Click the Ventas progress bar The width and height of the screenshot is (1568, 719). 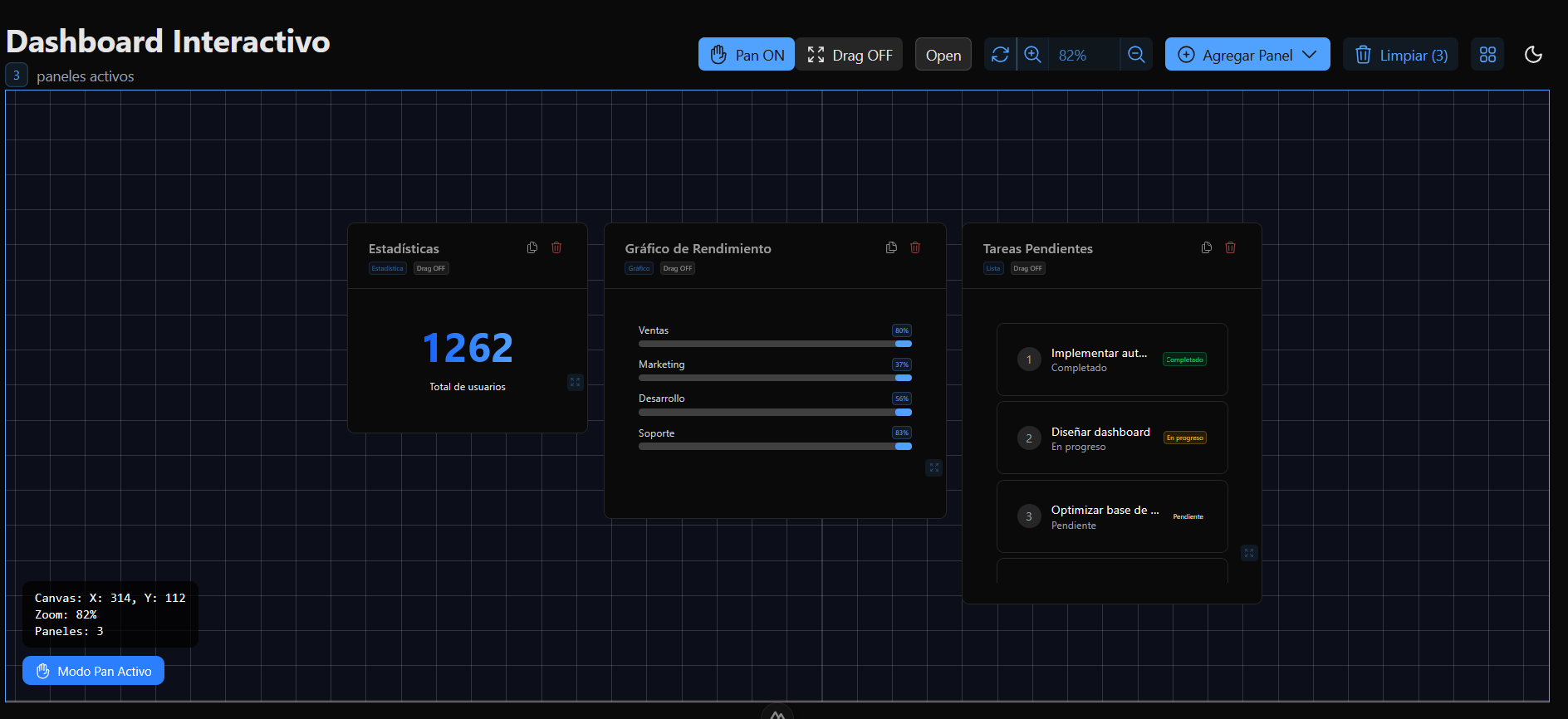tap(775, 344)
